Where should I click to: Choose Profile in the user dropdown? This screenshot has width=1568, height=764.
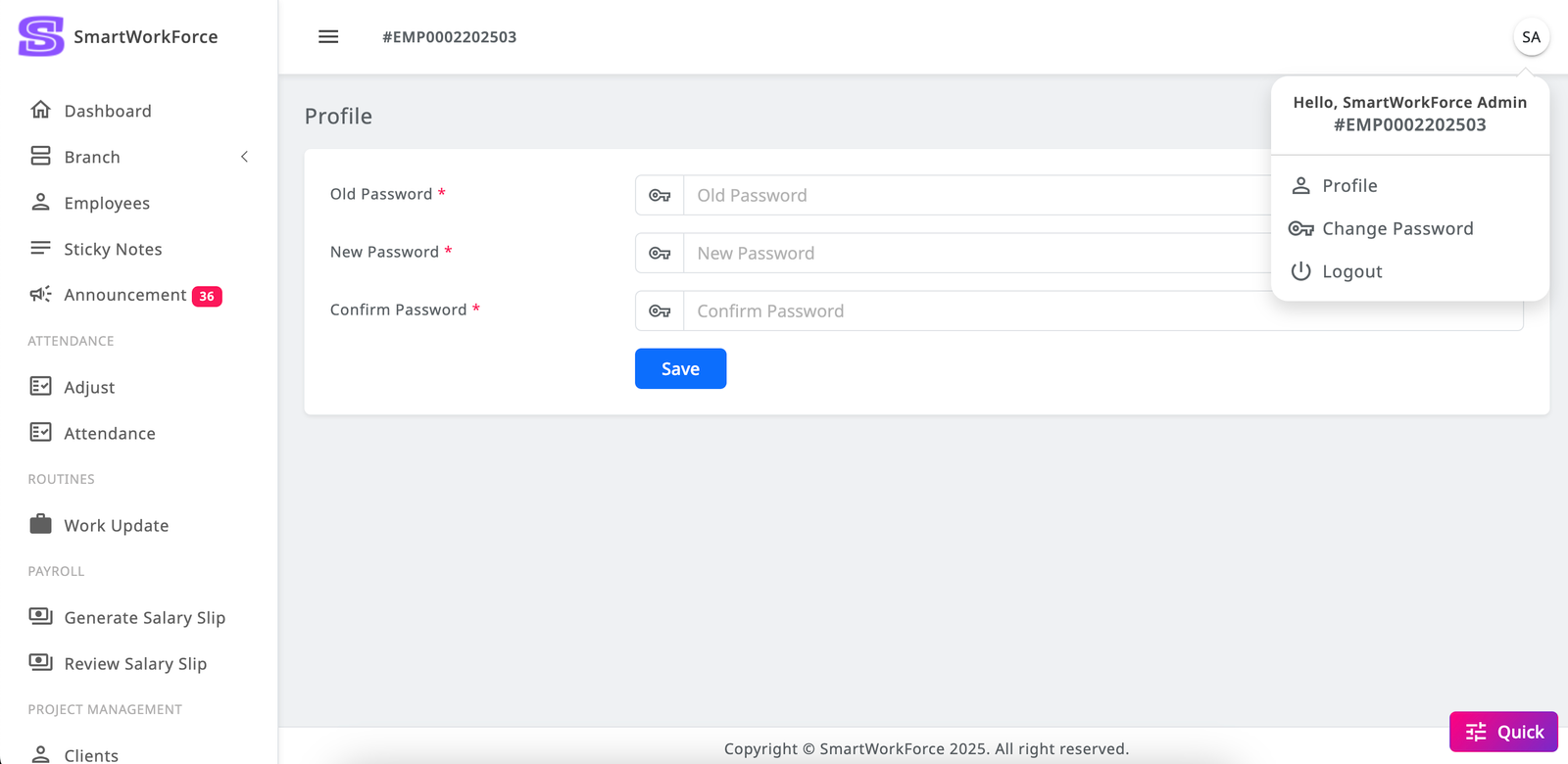pos(1349,185)
